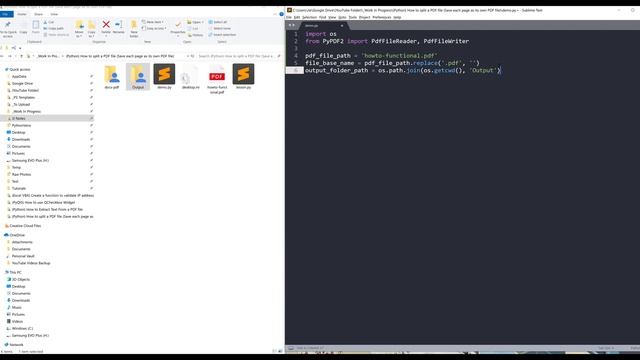Open YouTube Videos Backup under OneDrive
This screenshot has height=360, width=640.
[x=31, y=263]
